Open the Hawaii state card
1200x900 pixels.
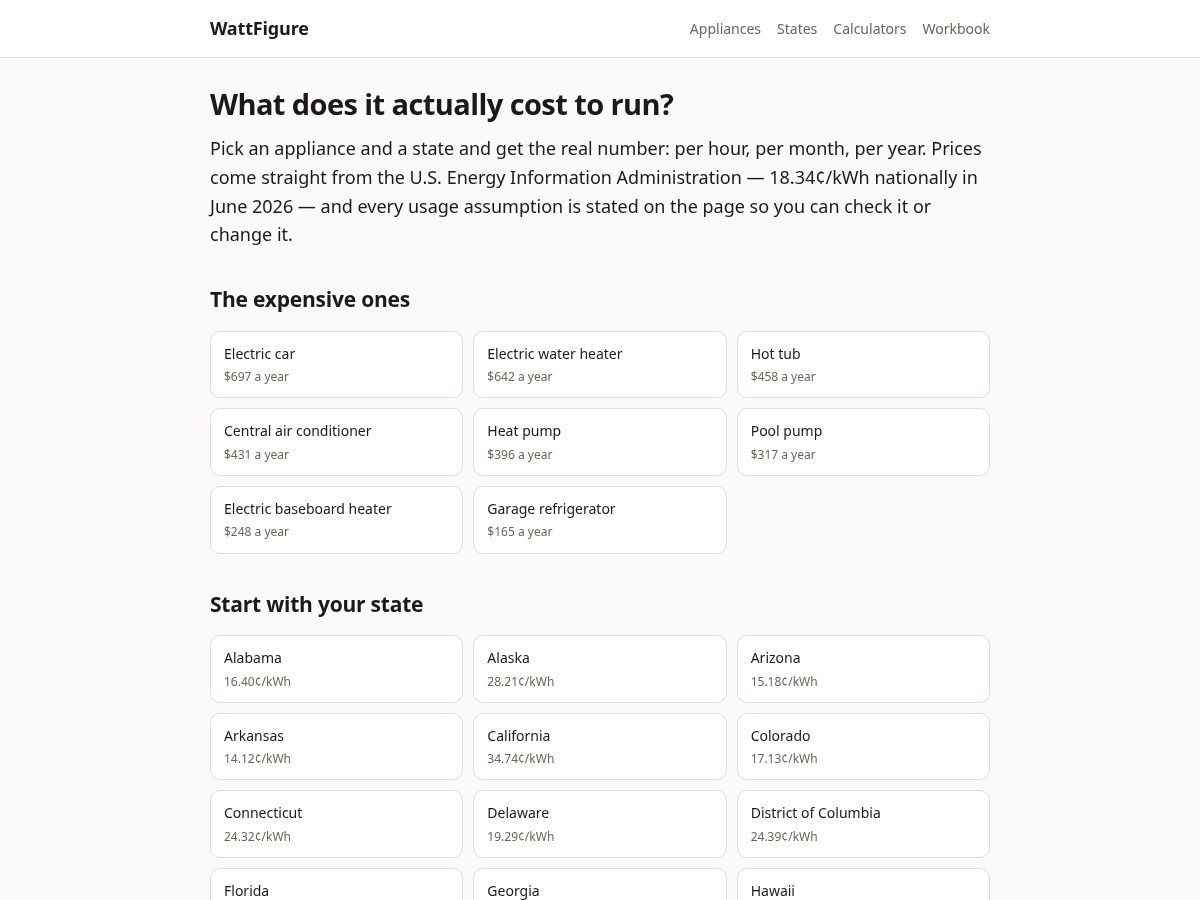pos(863,884)
